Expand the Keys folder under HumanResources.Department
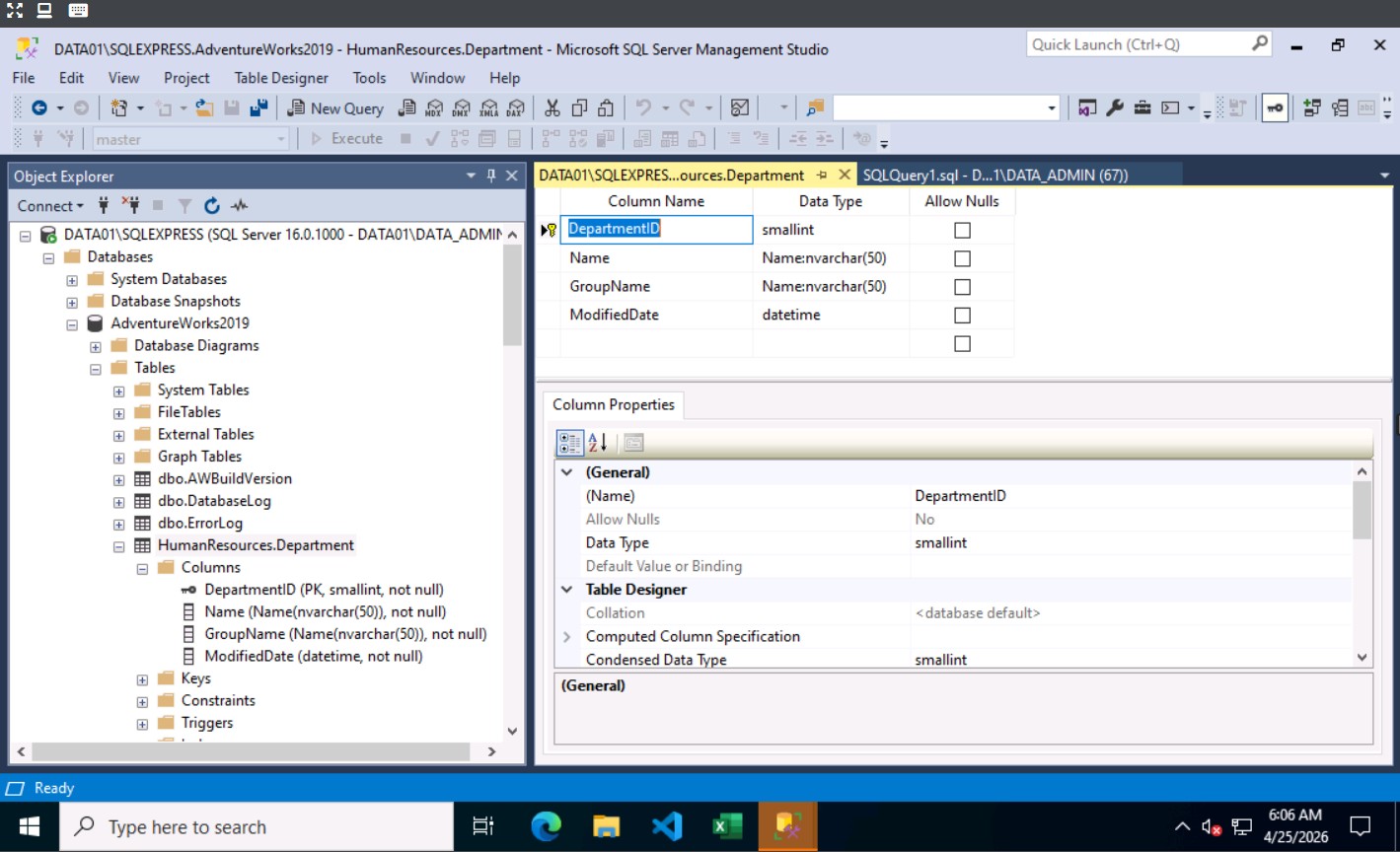 coord(142,678)
